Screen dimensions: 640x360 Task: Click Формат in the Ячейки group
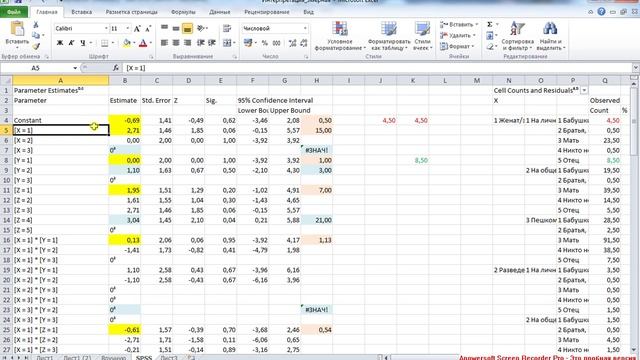pyautogui.click(x=457, y=47)
